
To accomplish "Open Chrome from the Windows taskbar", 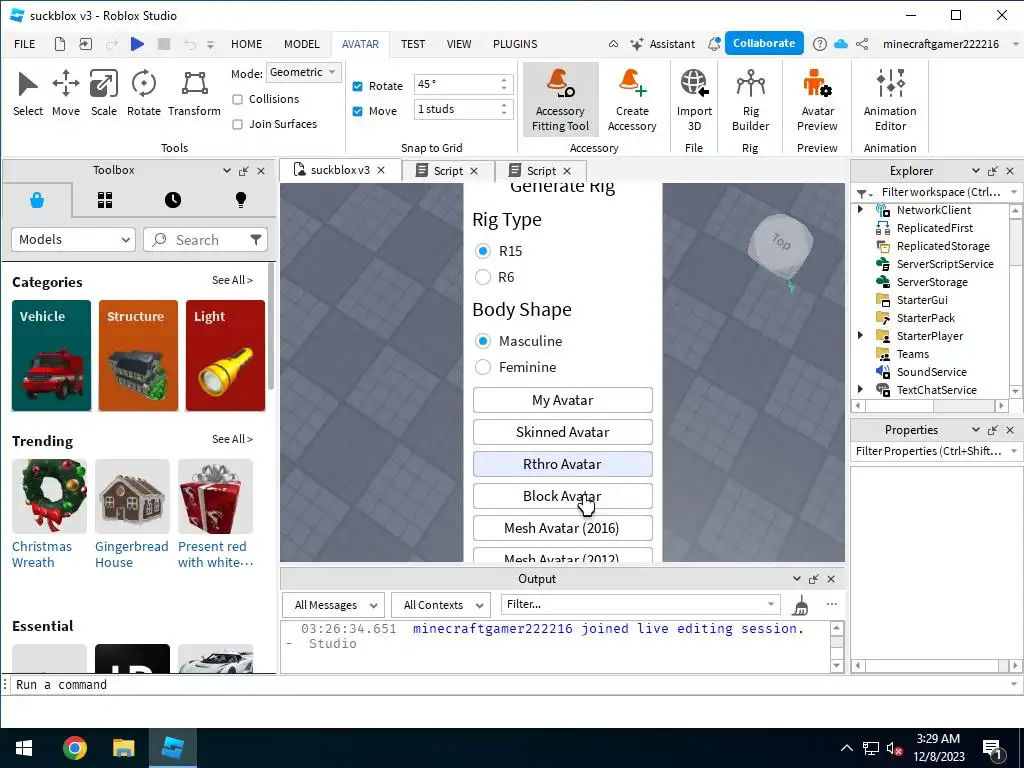I will pos(74,748).
